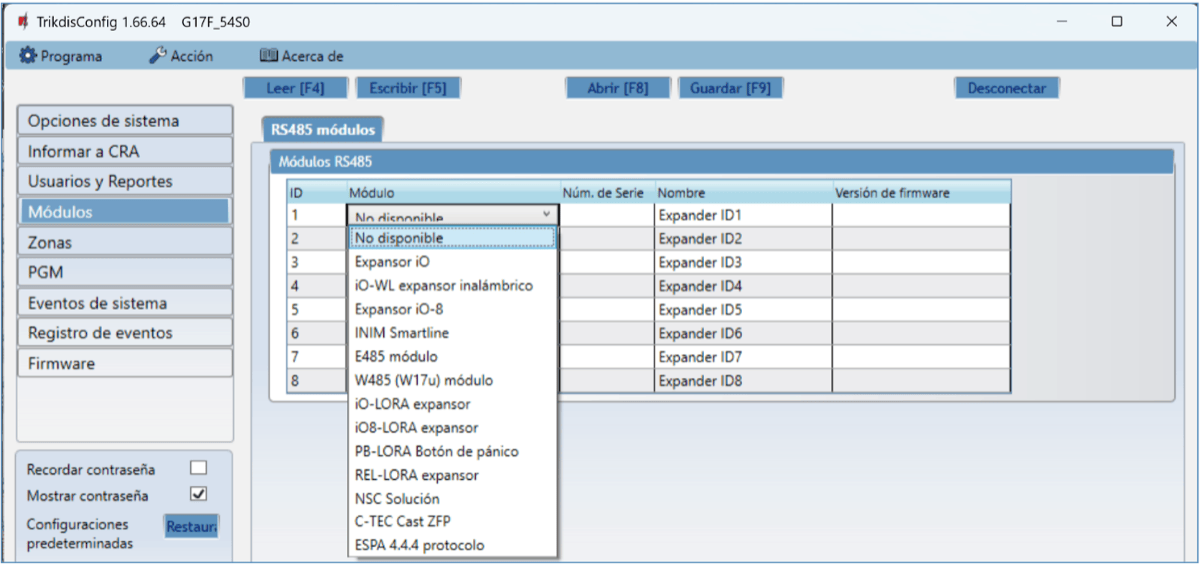Click the Guardar [F9] button

tap(730, 88)
